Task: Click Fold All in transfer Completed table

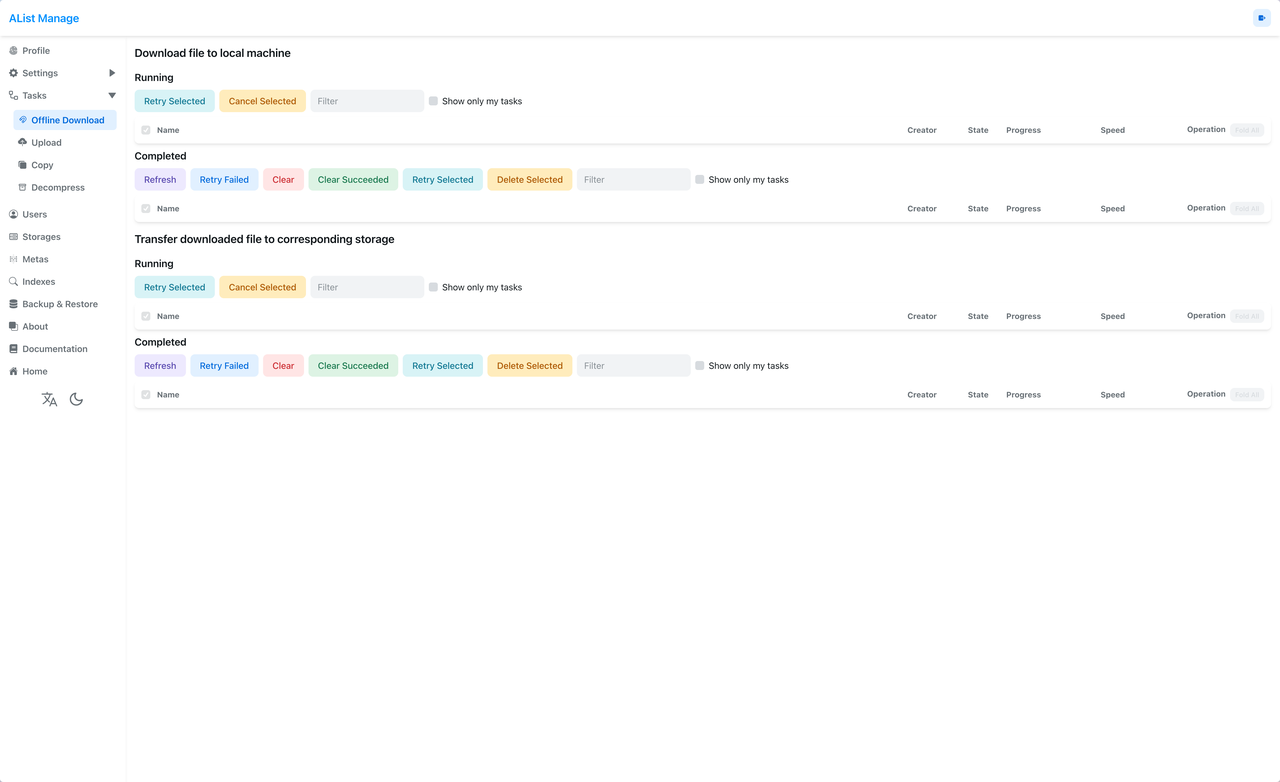Action: pyautogui.click(x=1247, y=395)
